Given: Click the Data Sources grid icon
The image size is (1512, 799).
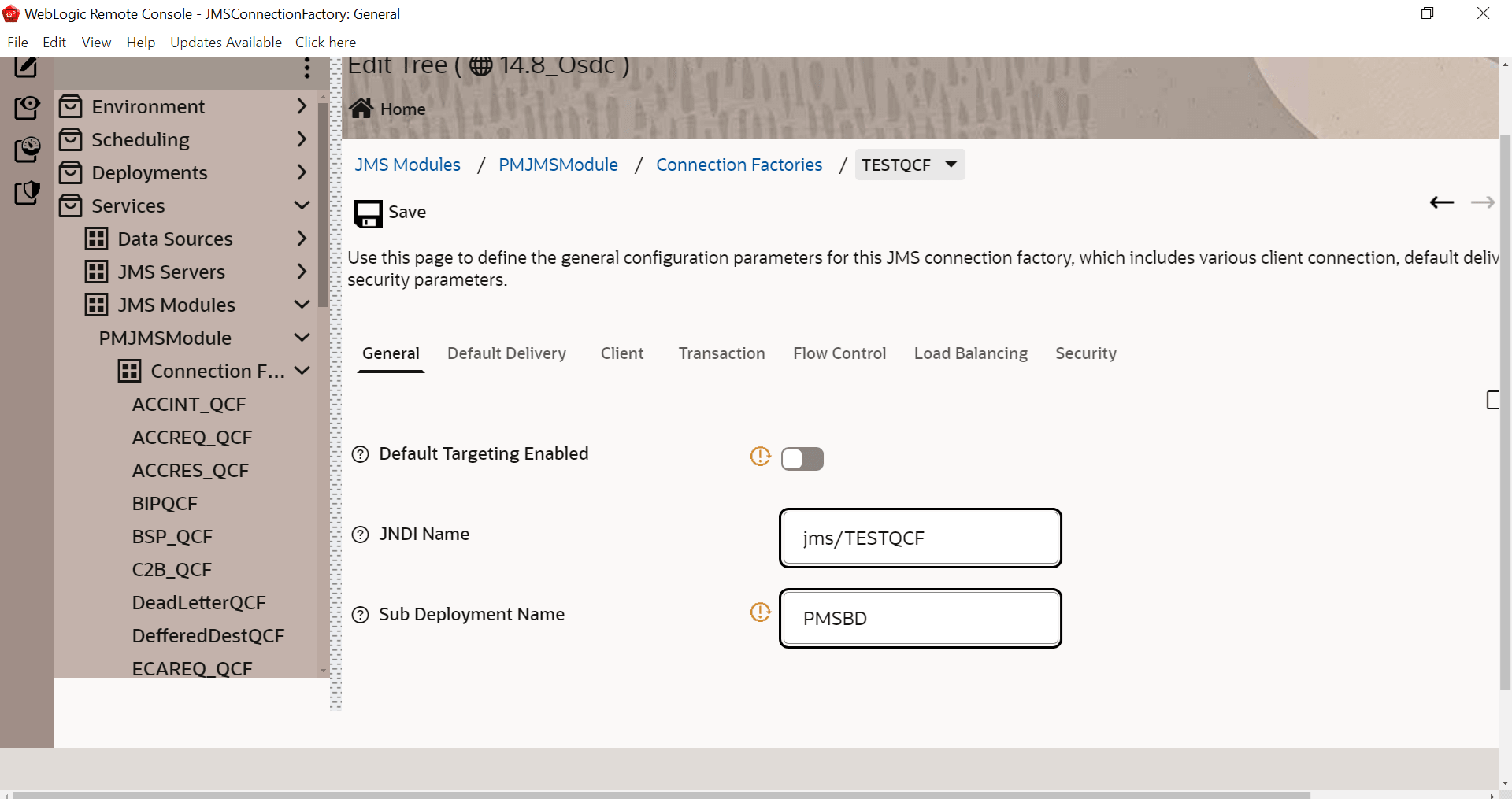Looking at the screenshot, I should tap(97, 239).
